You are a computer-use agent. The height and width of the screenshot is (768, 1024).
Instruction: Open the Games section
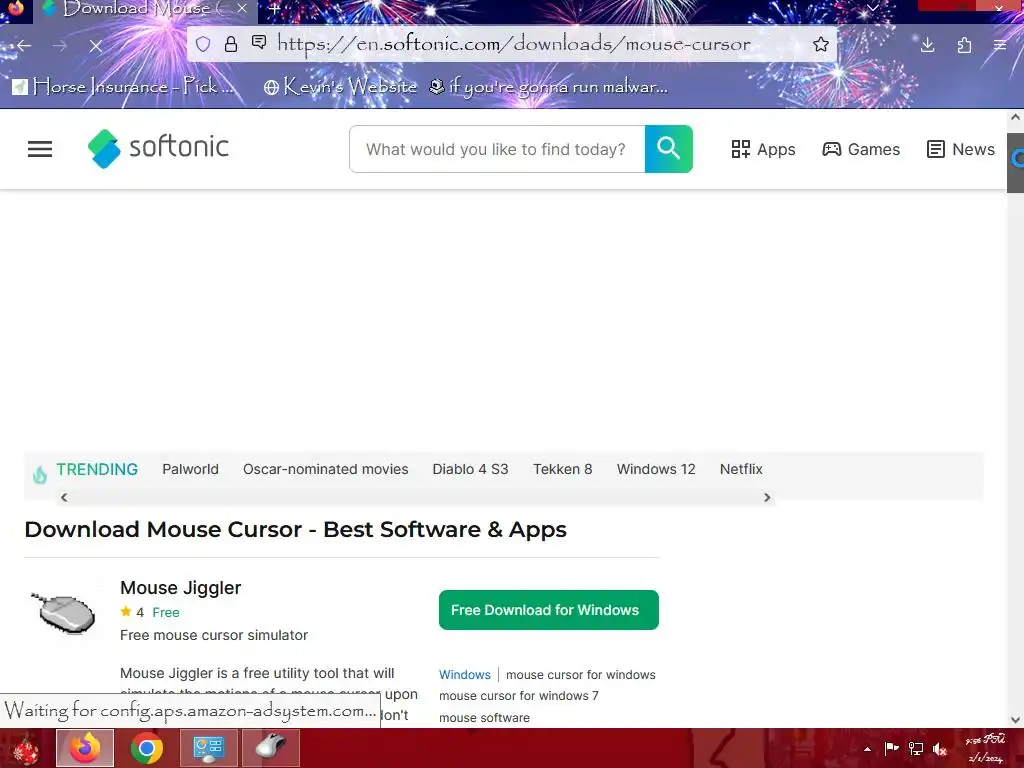[x=861, y=150]
